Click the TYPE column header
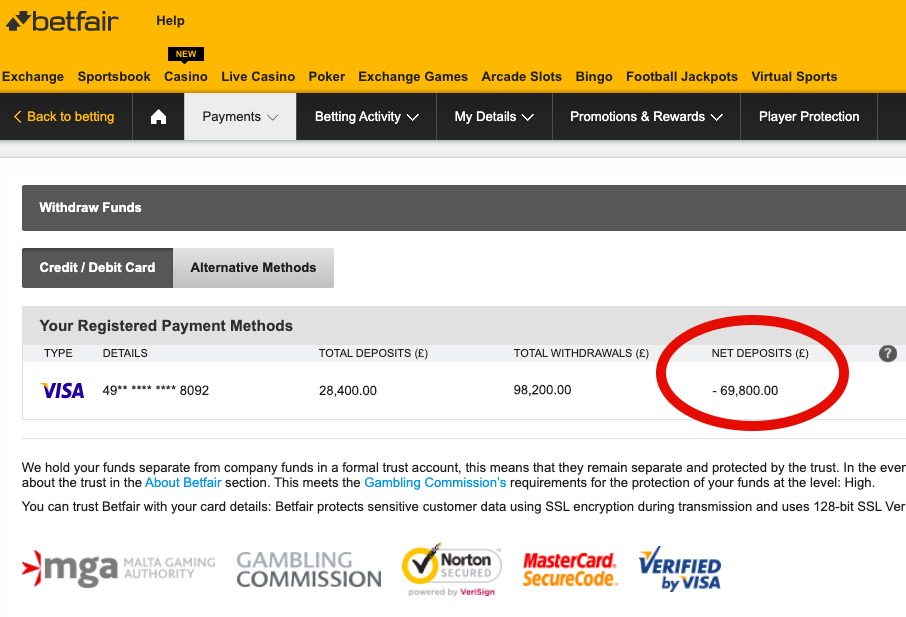Screen dimensions: 906x617 pos(58,353)
